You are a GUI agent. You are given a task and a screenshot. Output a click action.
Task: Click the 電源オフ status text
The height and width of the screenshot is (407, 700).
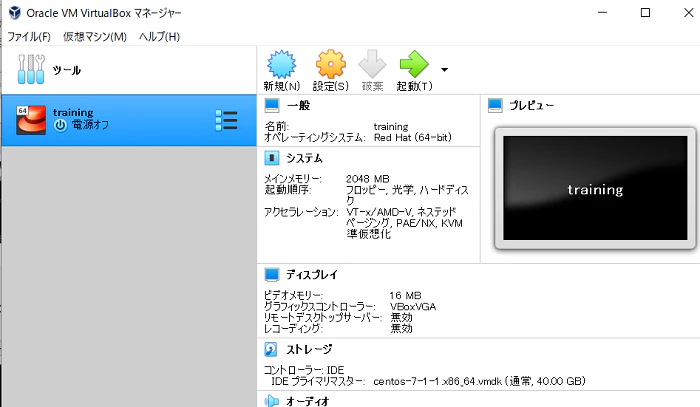click(90, 125)
